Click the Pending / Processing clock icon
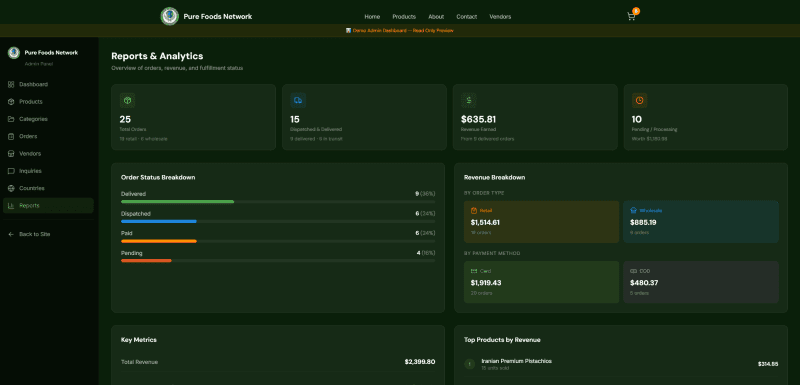This screenshot has width=800, height=385. [639, 100]
